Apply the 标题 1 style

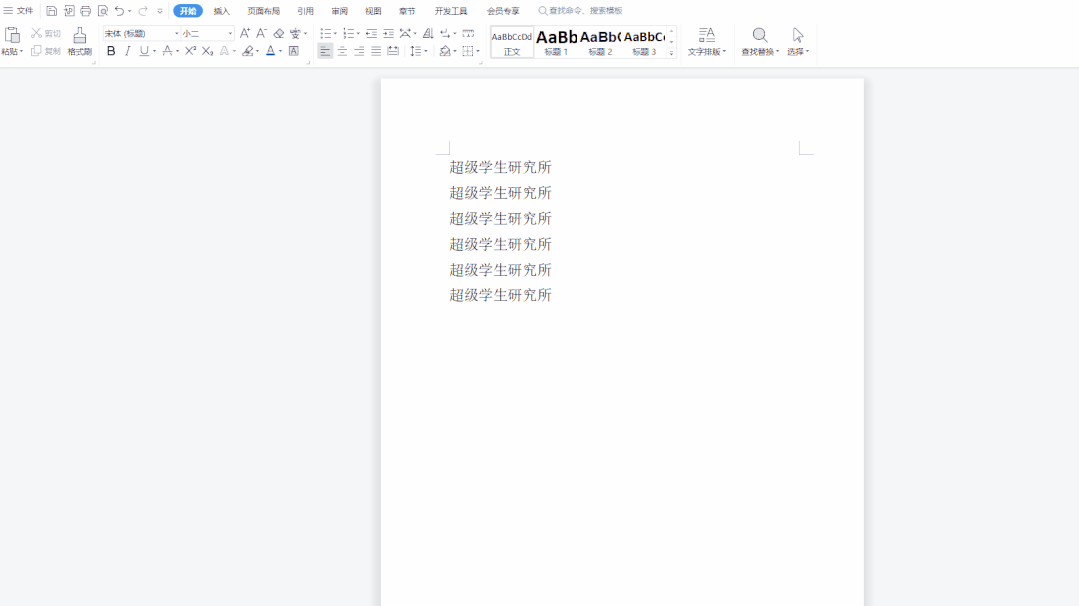tap(556, 42)
